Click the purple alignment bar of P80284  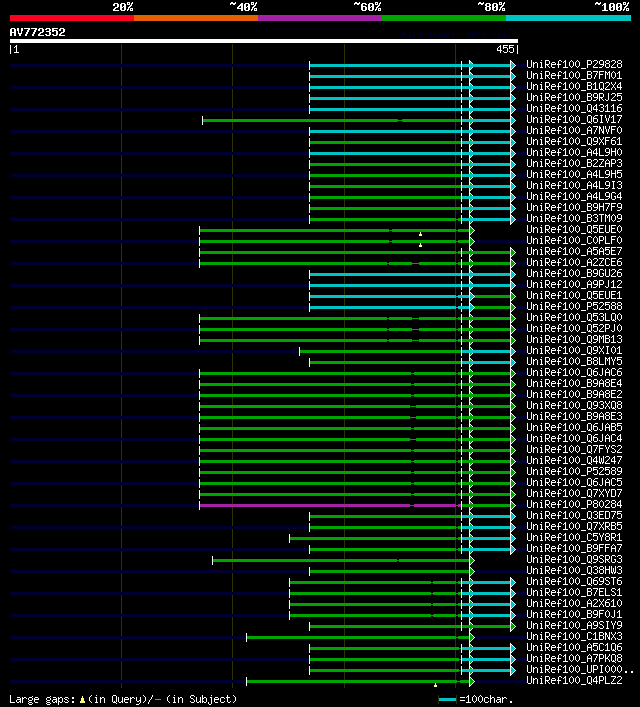pyautogui.click(x=329, y=505)
